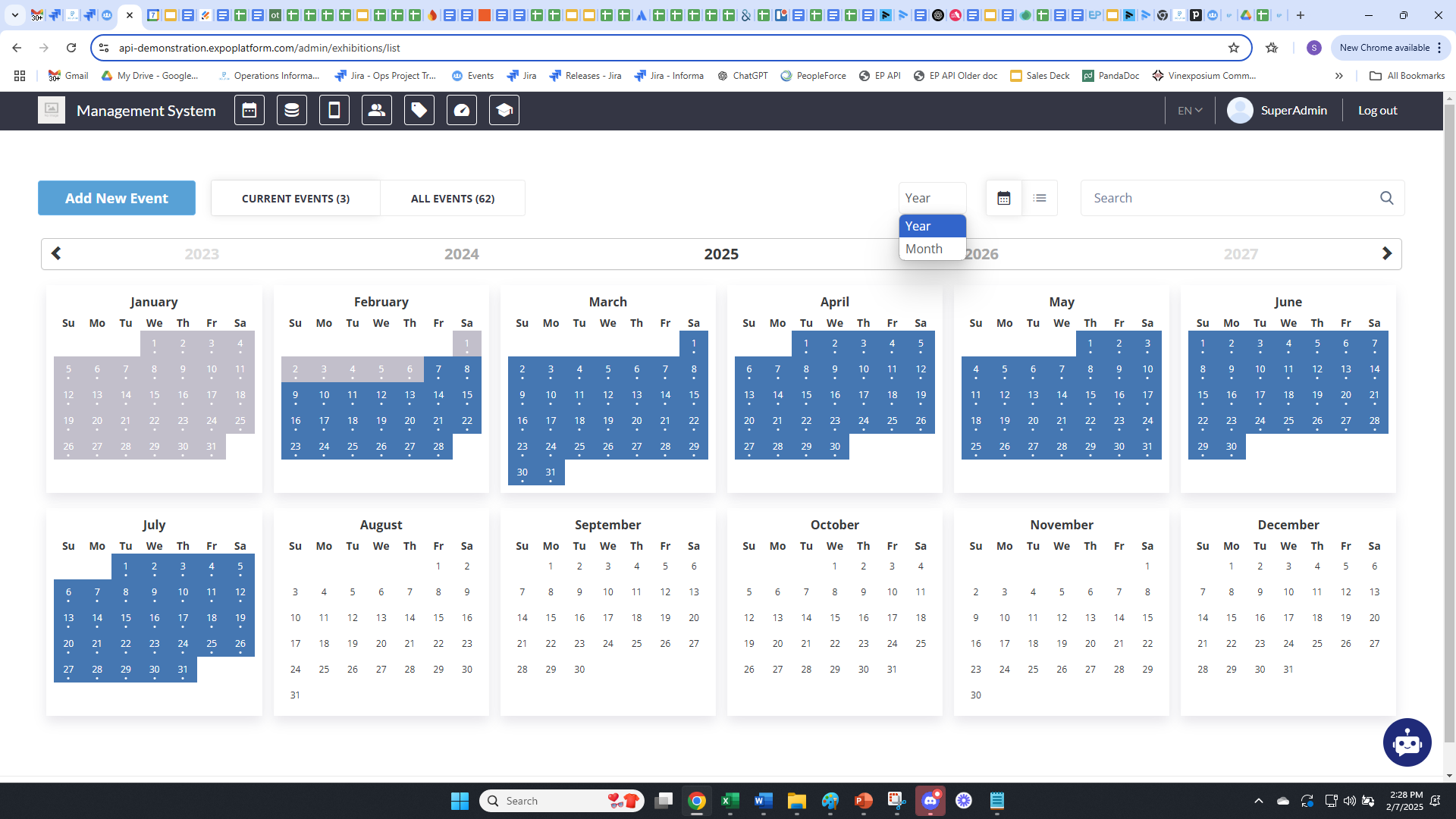Select Month in the view dropdown

pos(924,249)
